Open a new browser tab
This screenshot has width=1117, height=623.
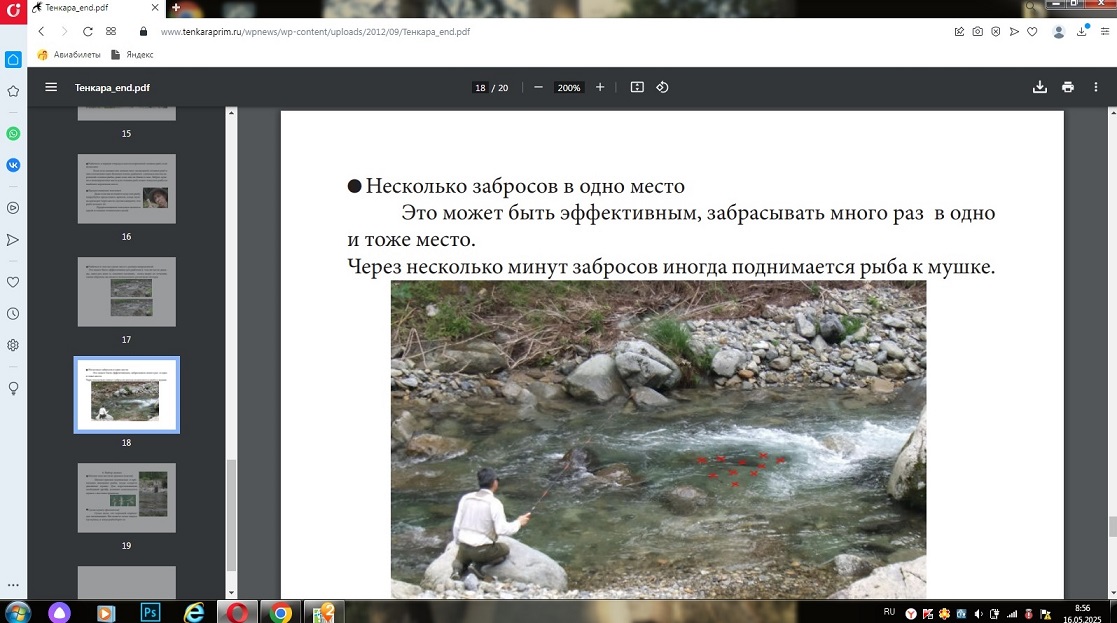tap(176, 8)
